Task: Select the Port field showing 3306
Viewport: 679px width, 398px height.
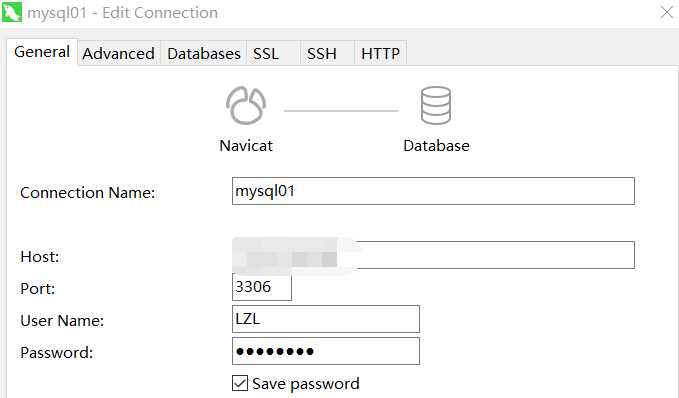Action: [x=262, y=287]
